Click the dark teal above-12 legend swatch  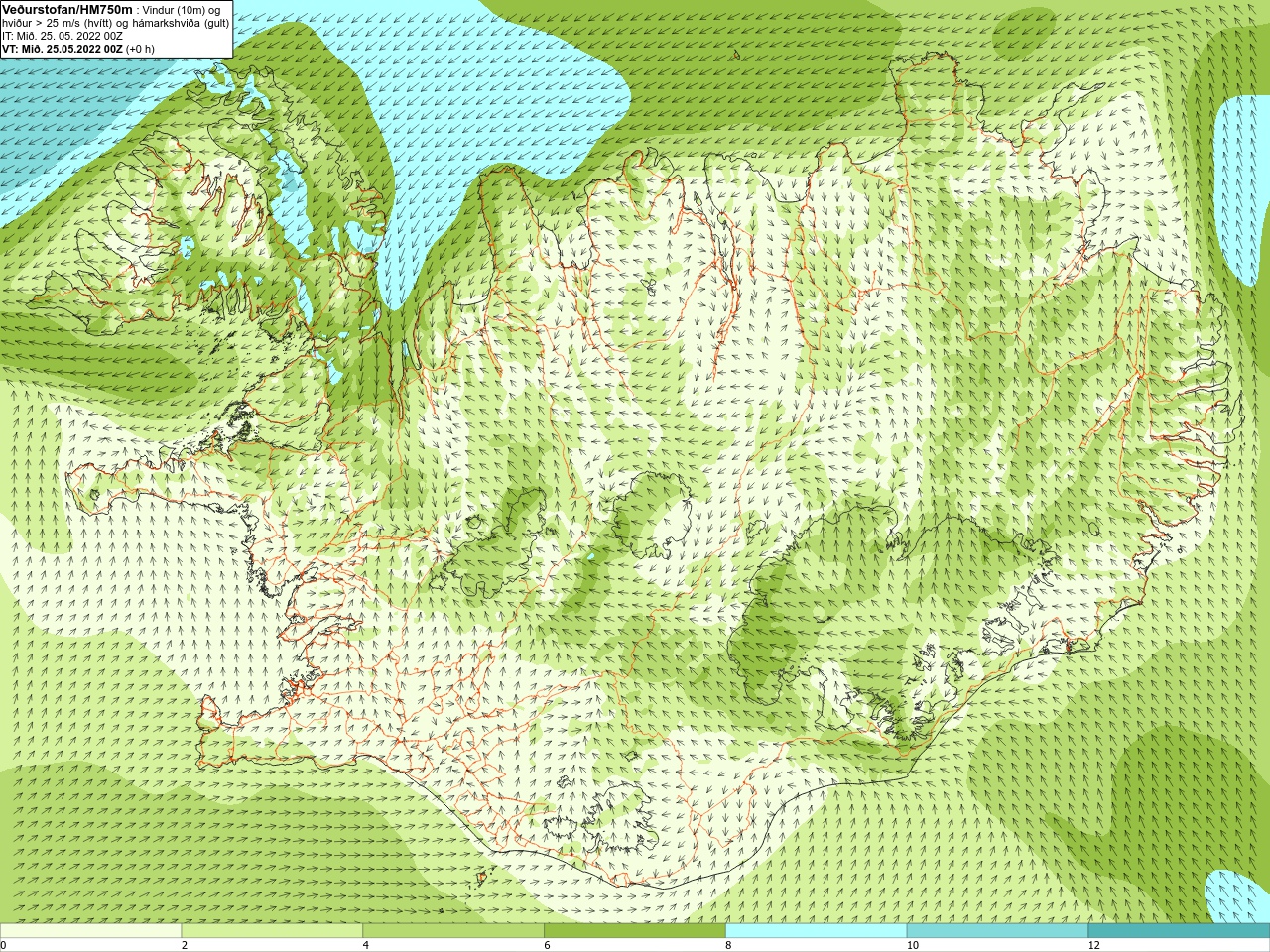point(1179,931)
